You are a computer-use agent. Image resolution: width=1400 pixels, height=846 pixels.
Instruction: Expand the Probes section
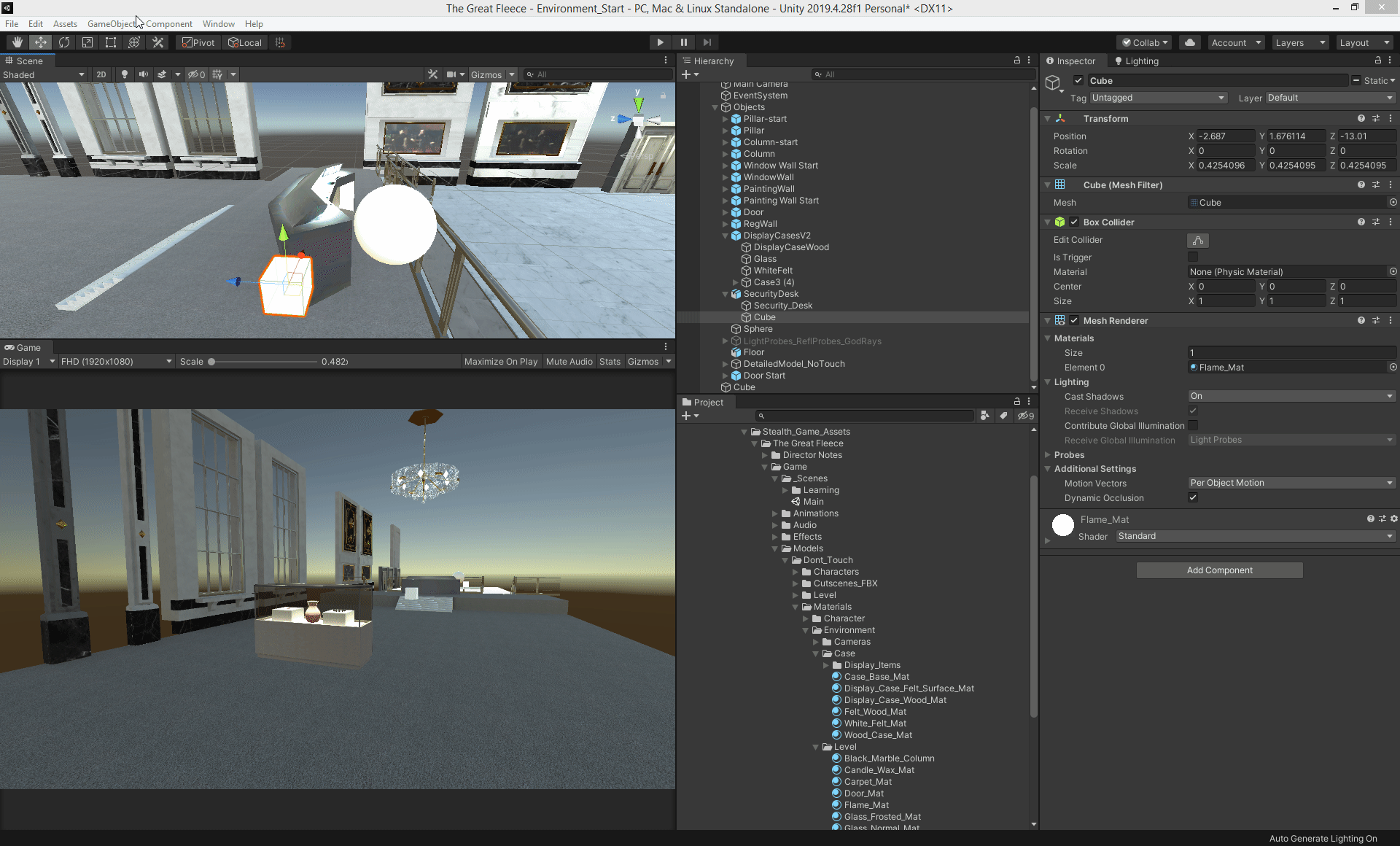tap(1048, 454)
